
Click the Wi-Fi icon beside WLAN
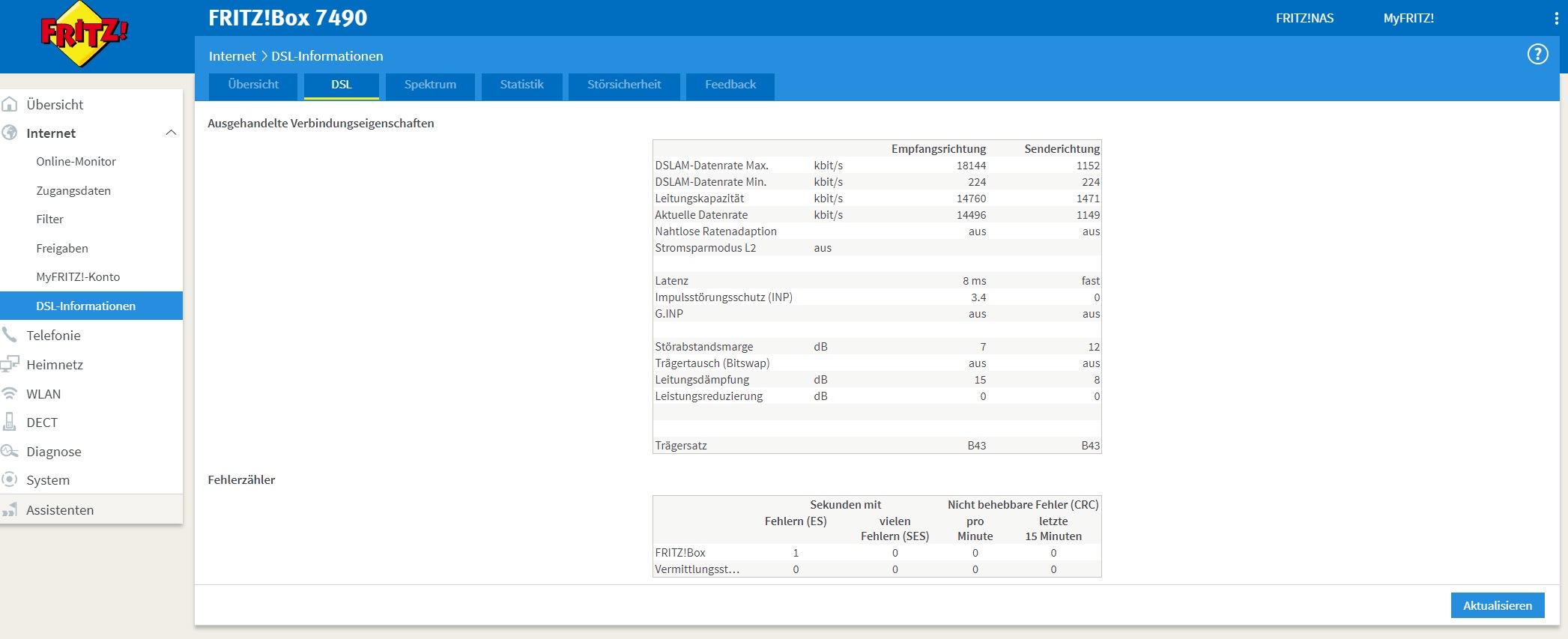[10, 393]
